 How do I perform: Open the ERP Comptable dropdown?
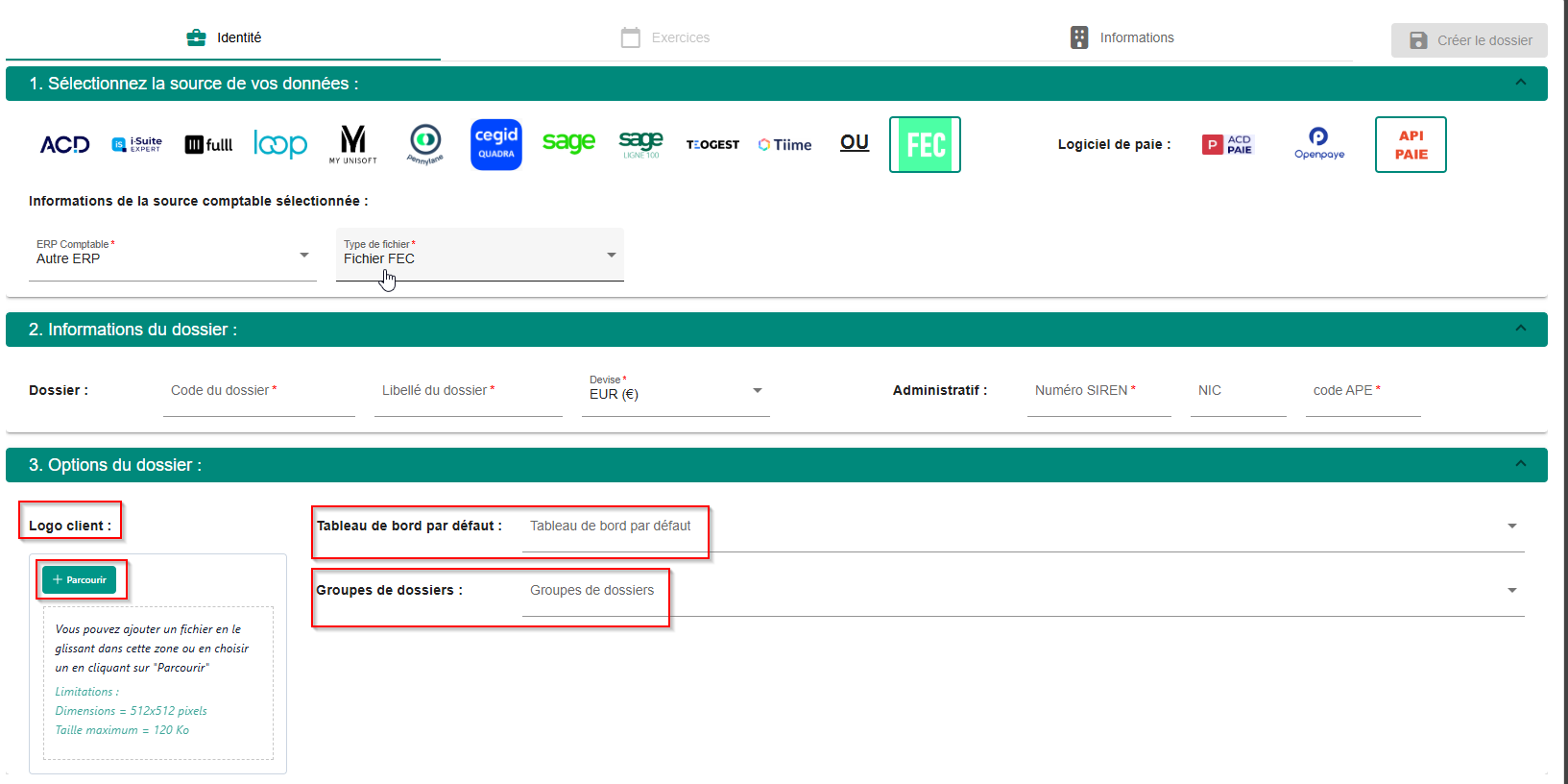(x=173, y=256)
